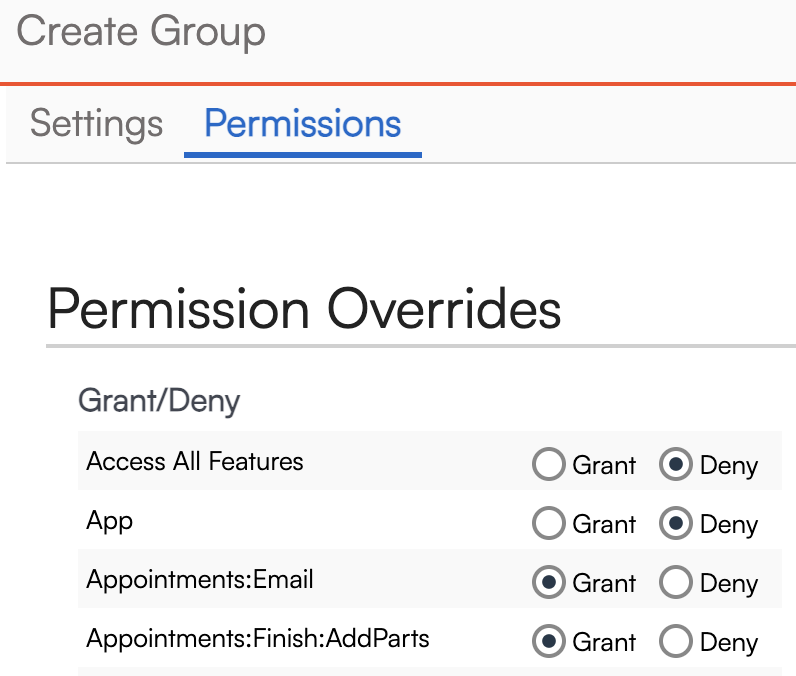The image size is (796, 676).
Task: Click the Appointments:Finish:AddParts permission name
Action: pos(258,638)
